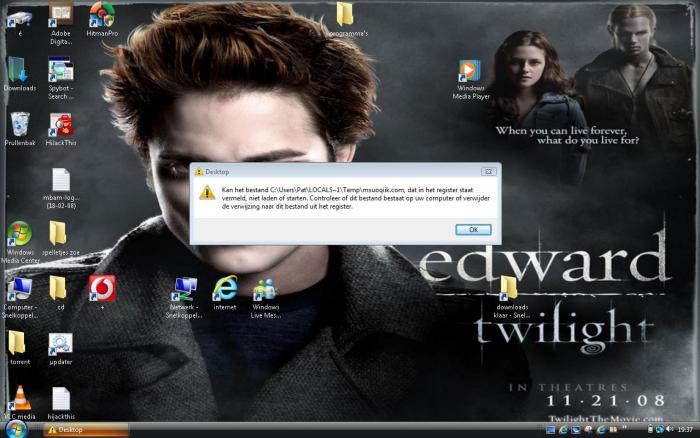Screen dimensions: 700x438
Task: Open the spelletjes zoe folder
Action: (61, 238)
